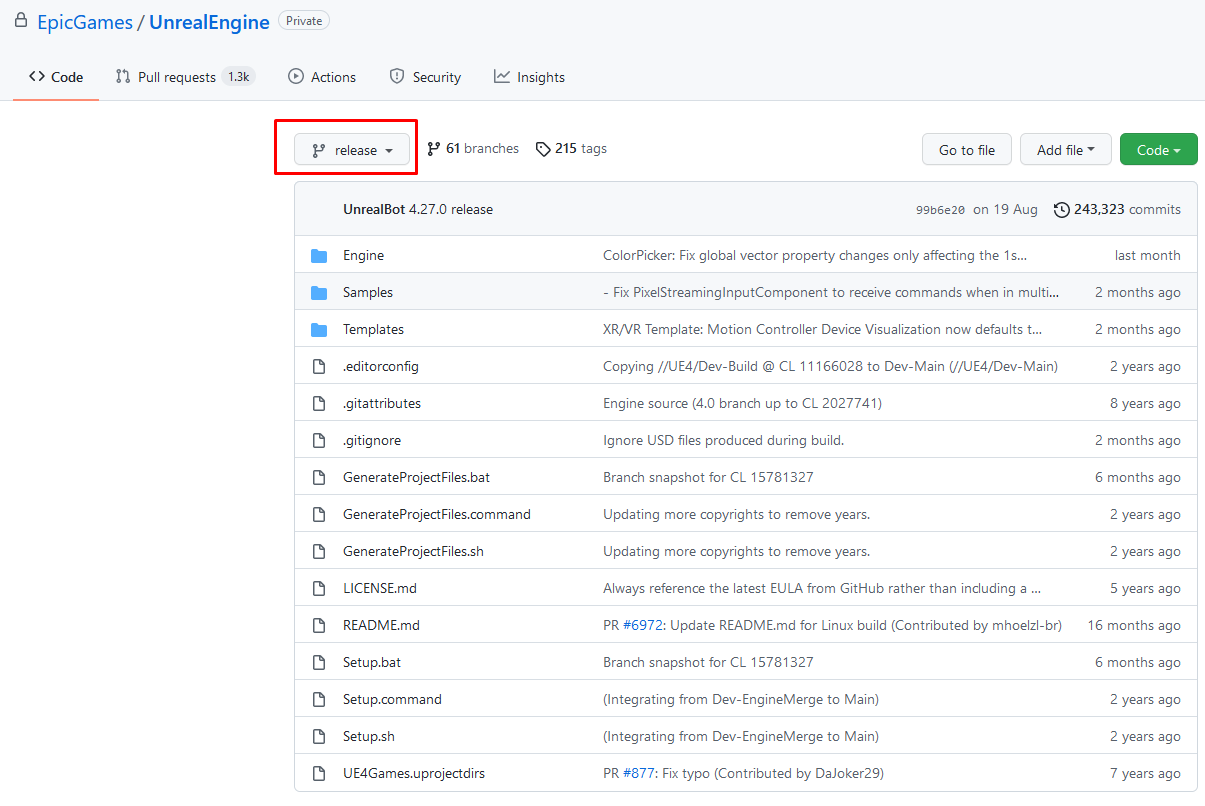This screenshot has height=806, width=1205.
Task: Go to the Security tab
Action: pos(425,77)
